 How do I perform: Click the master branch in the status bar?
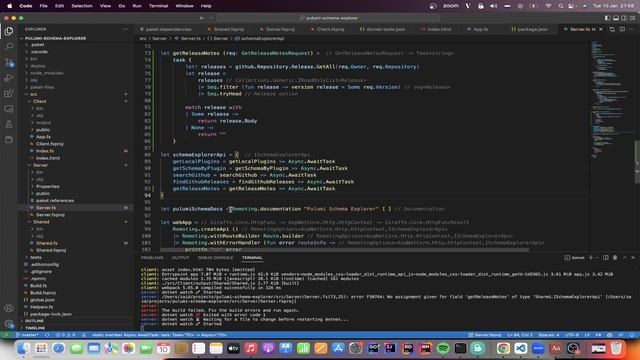coord(27,335)
